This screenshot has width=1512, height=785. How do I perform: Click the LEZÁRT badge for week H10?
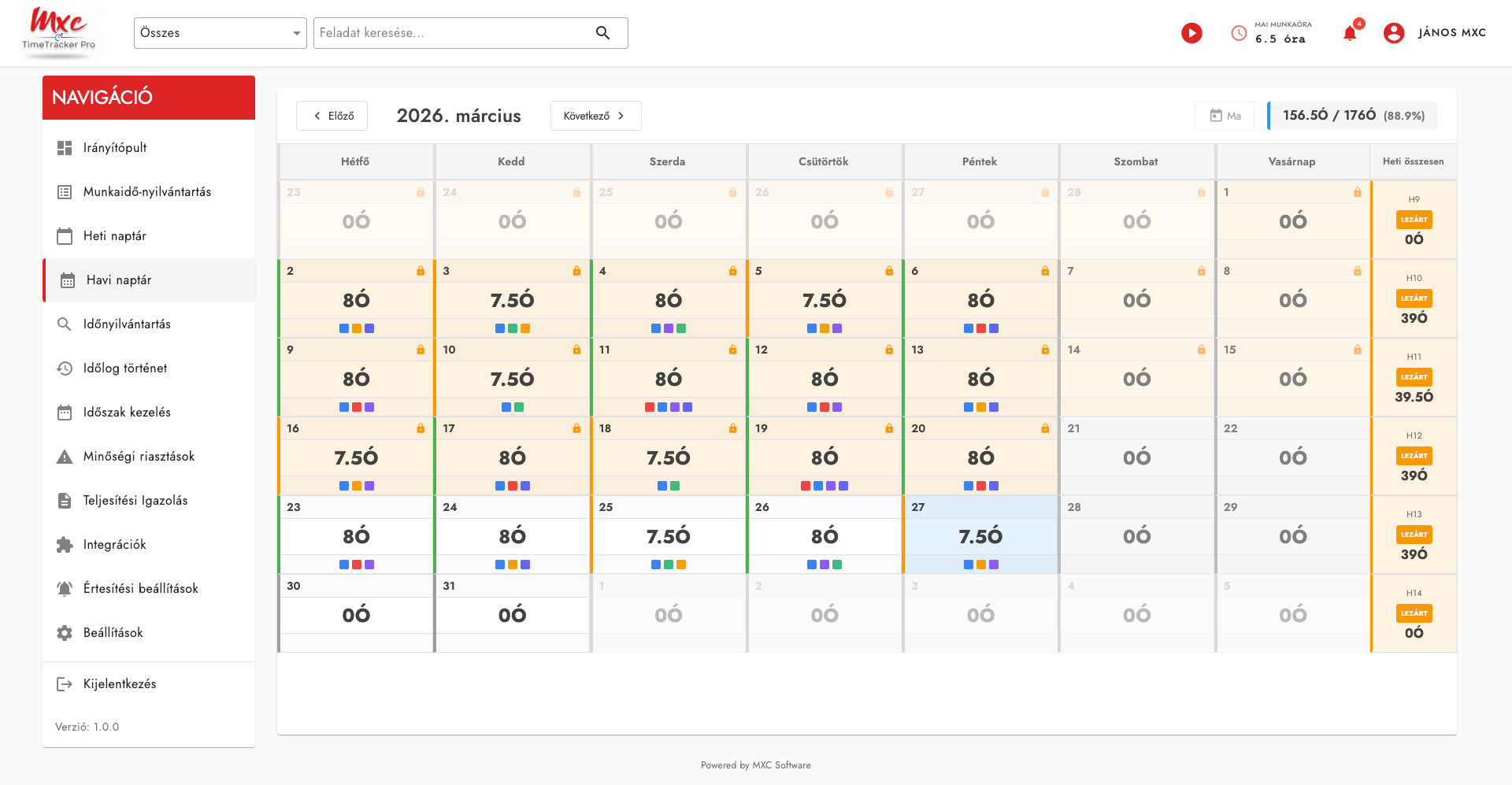pos(1414,298)
